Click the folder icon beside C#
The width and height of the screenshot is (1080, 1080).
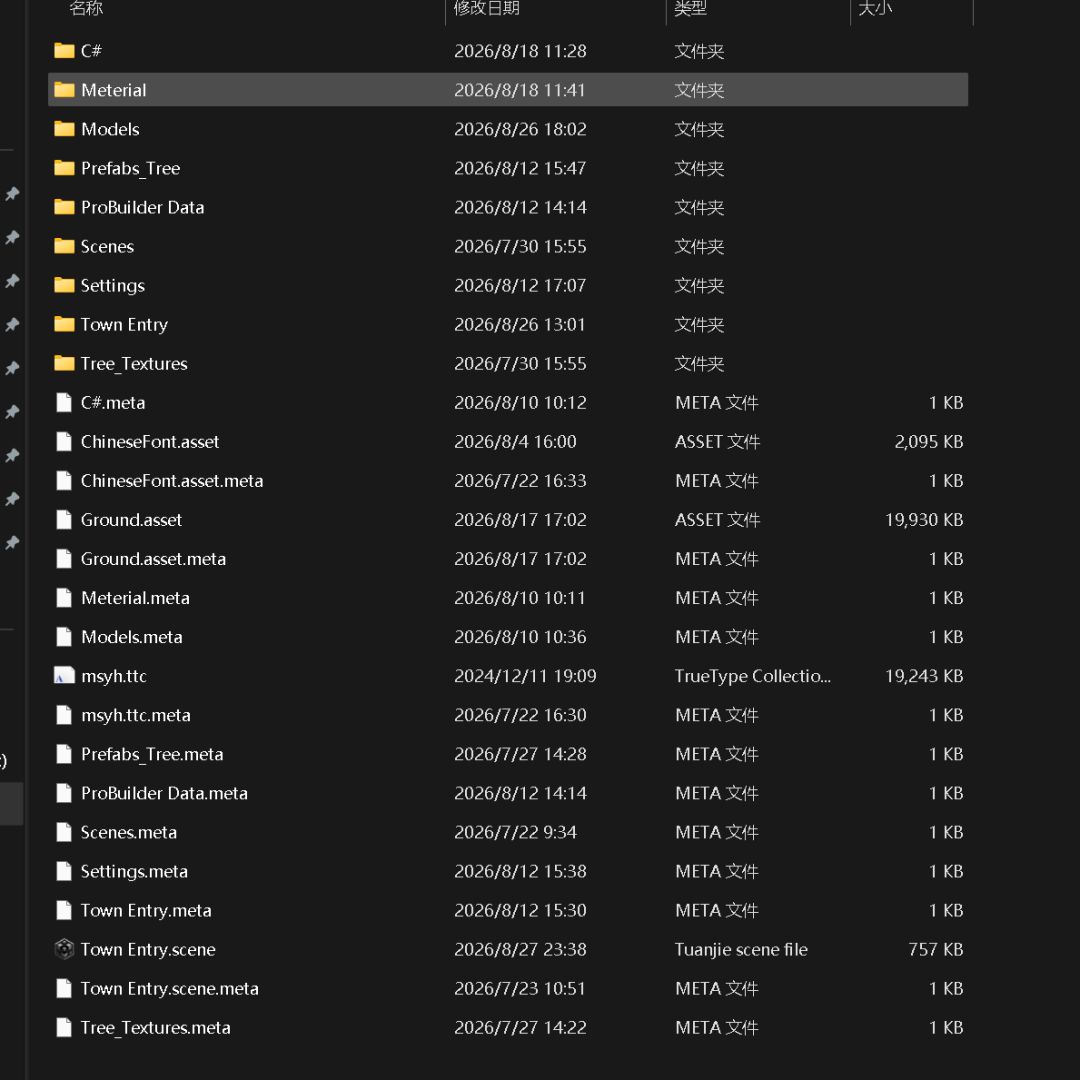click(64, 51)
